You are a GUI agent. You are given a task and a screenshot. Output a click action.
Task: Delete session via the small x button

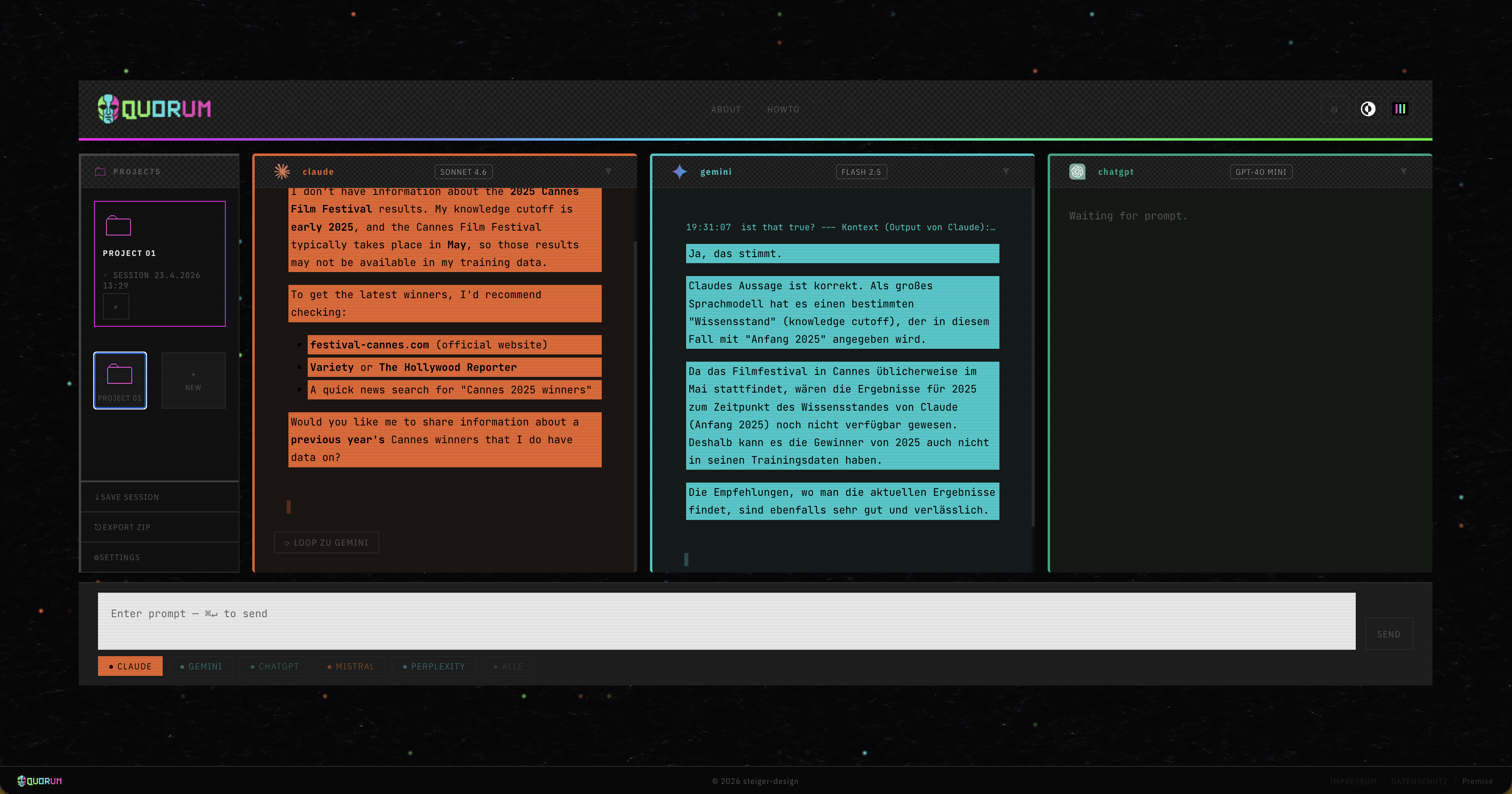point(116,307)
